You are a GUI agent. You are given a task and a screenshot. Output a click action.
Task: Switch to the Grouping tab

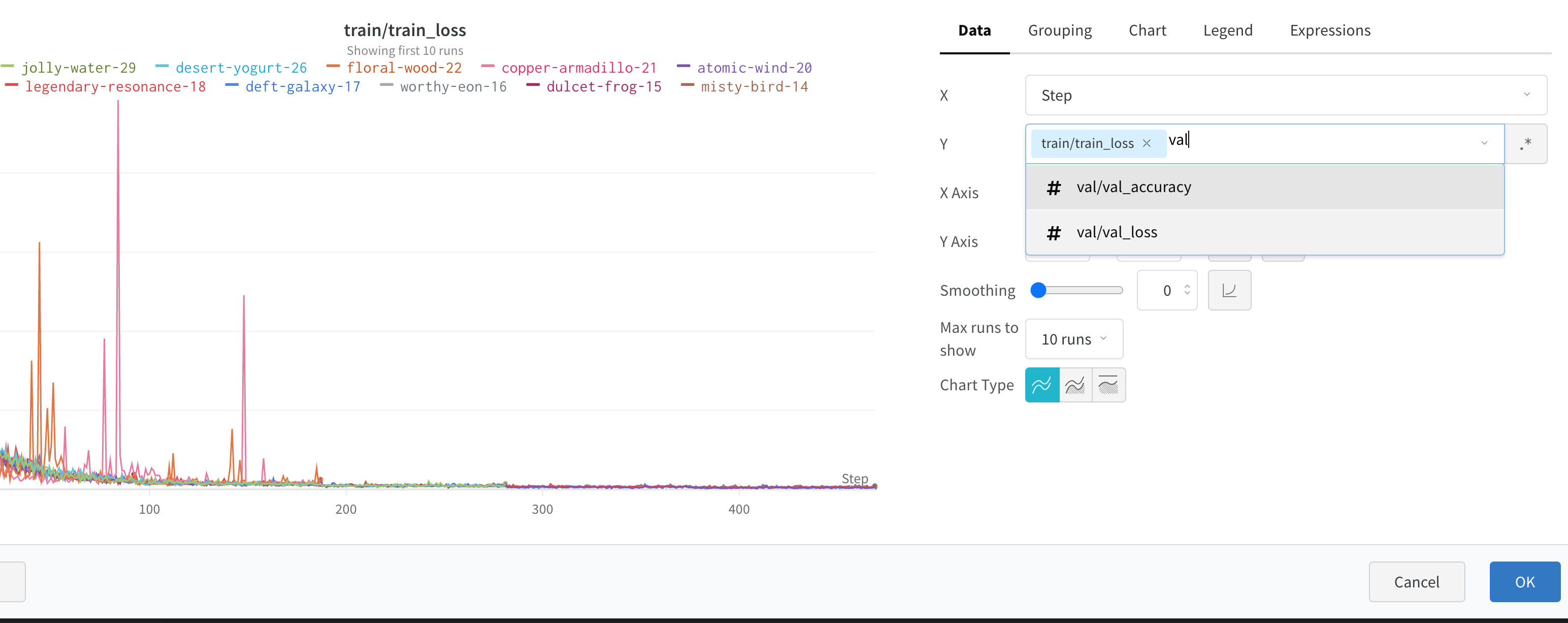tap(1059, 30)
